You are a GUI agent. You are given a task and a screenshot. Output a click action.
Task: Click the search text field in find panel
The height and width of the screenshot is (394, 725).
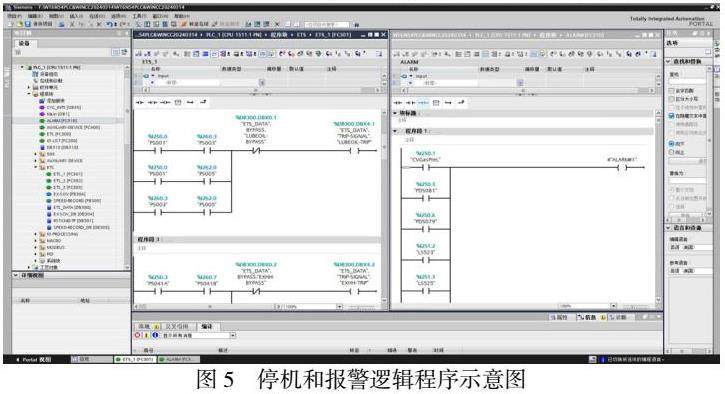coord(687,81)
